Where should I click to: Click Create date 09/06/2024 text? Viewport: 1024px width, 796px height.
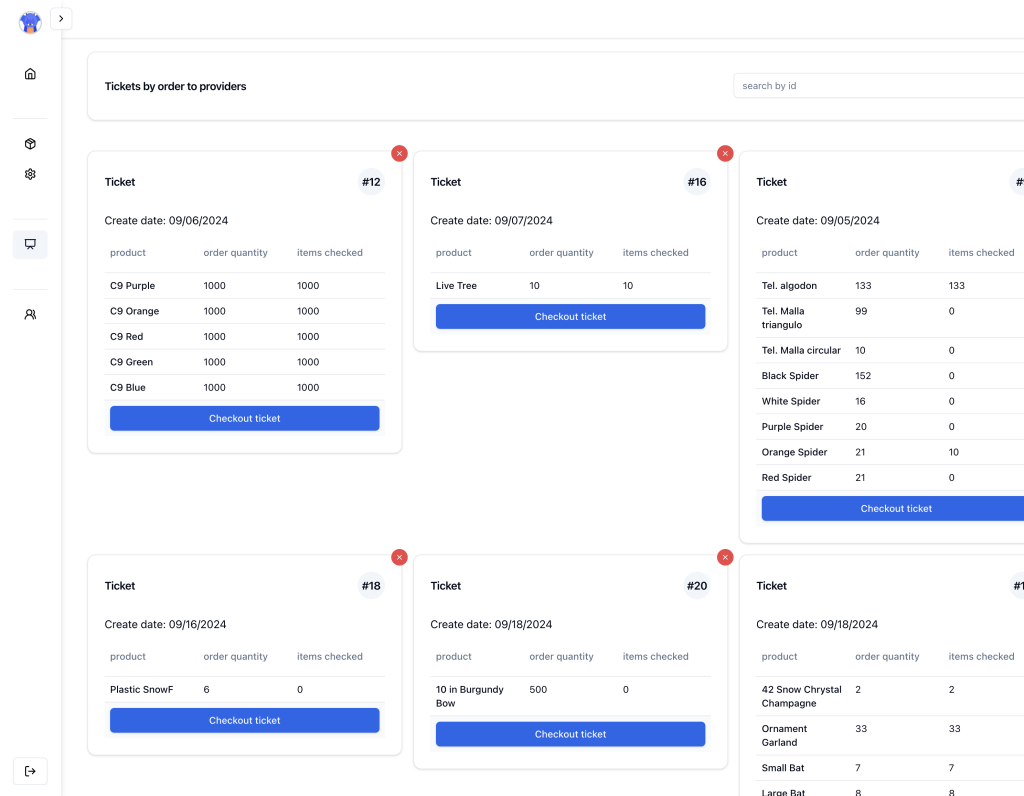(x=166, y=221)
